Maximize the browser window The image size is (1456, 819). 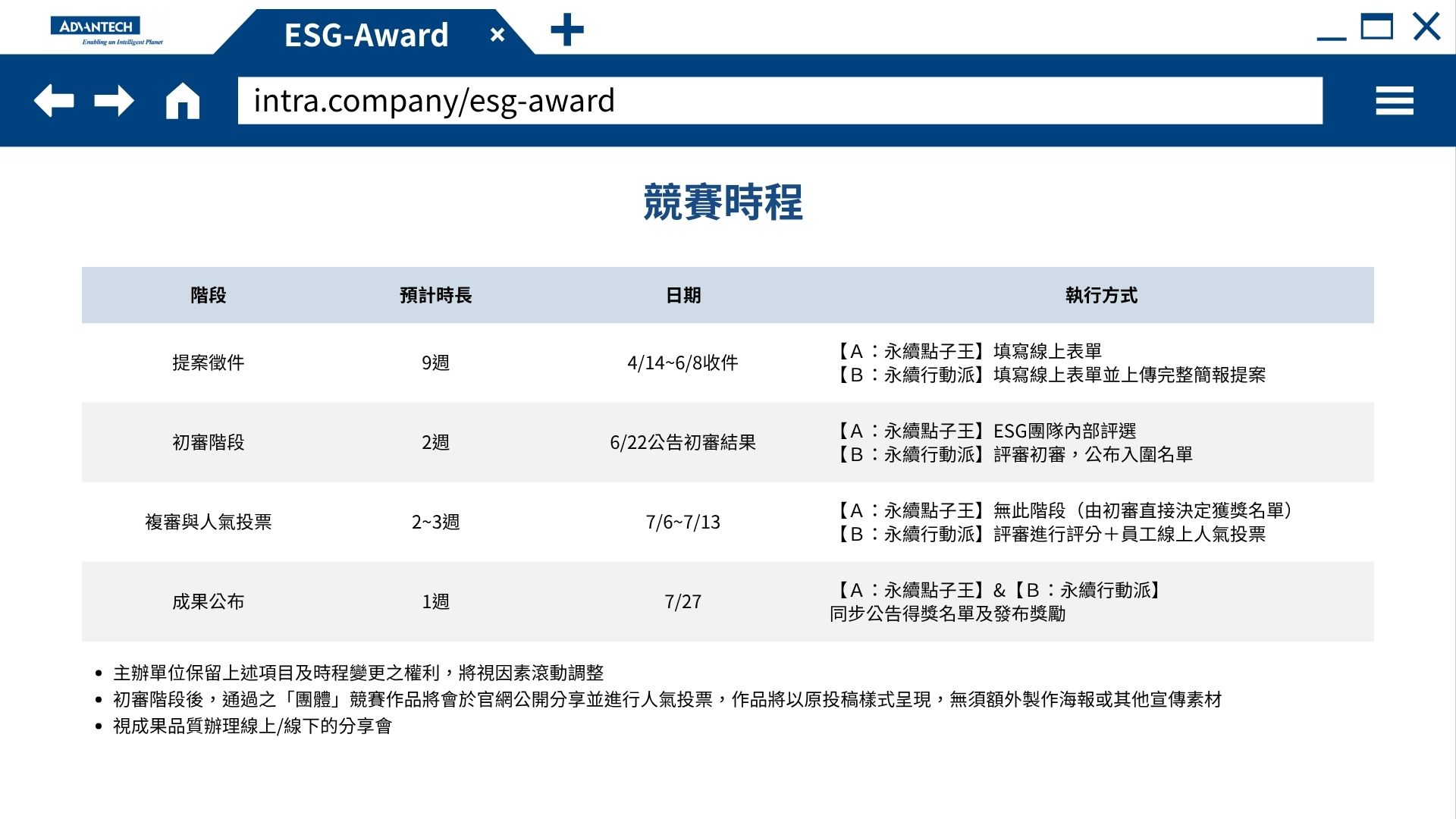pyautogui.click(x=1376, y=27)
